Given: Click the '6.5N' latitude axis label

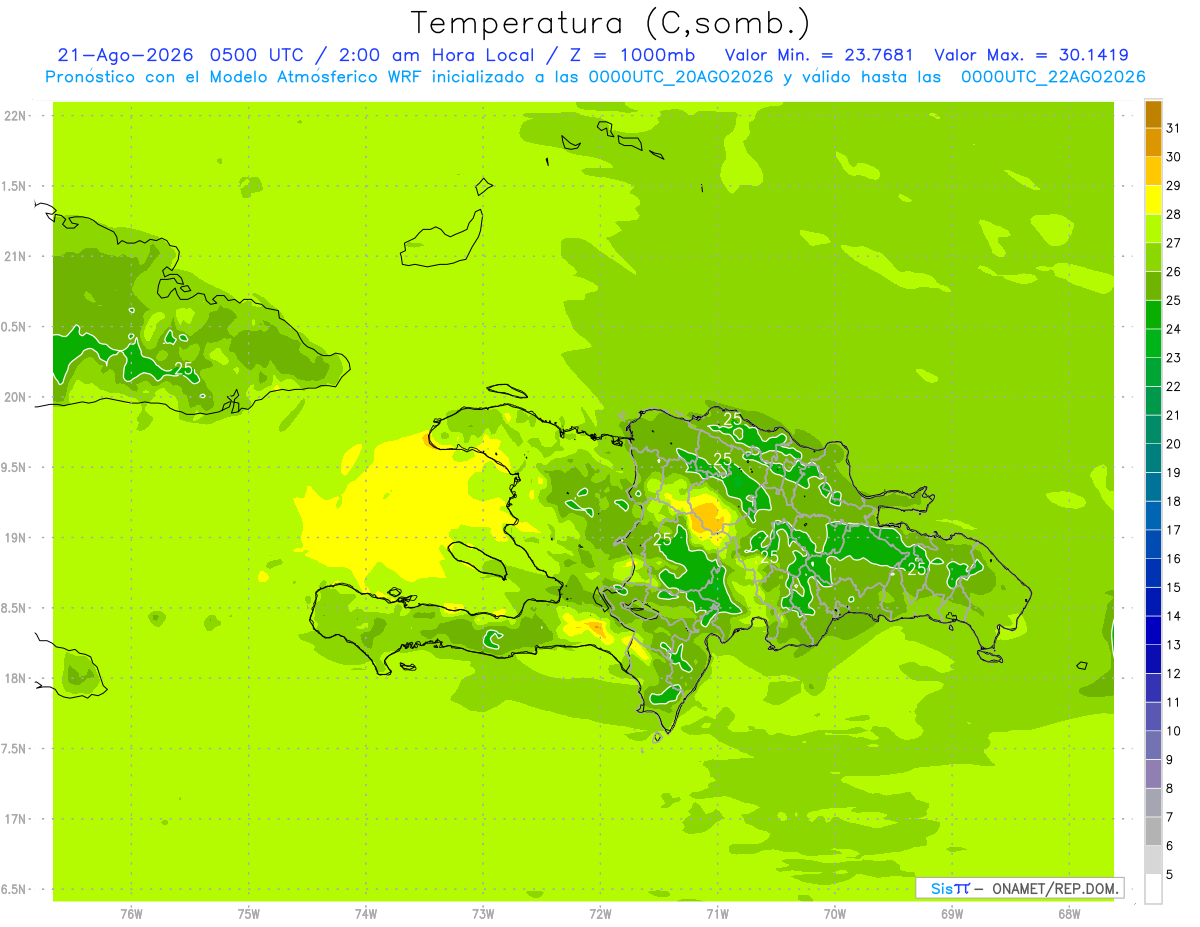Looking at the screenshot, I should [14, 889].
